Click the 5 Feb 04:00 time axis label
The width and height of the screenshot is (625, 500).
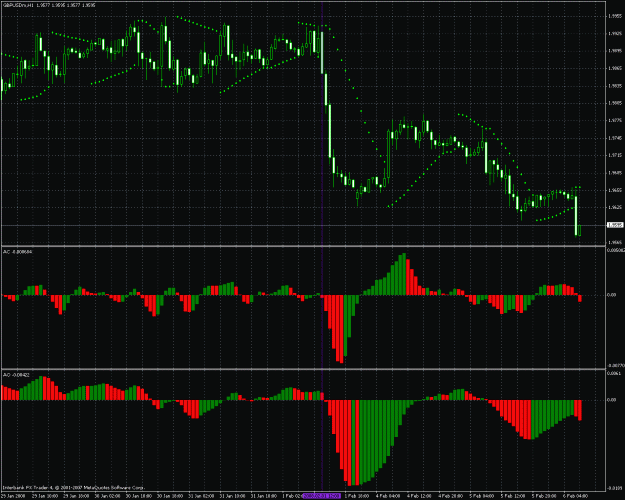coord(482,496)
